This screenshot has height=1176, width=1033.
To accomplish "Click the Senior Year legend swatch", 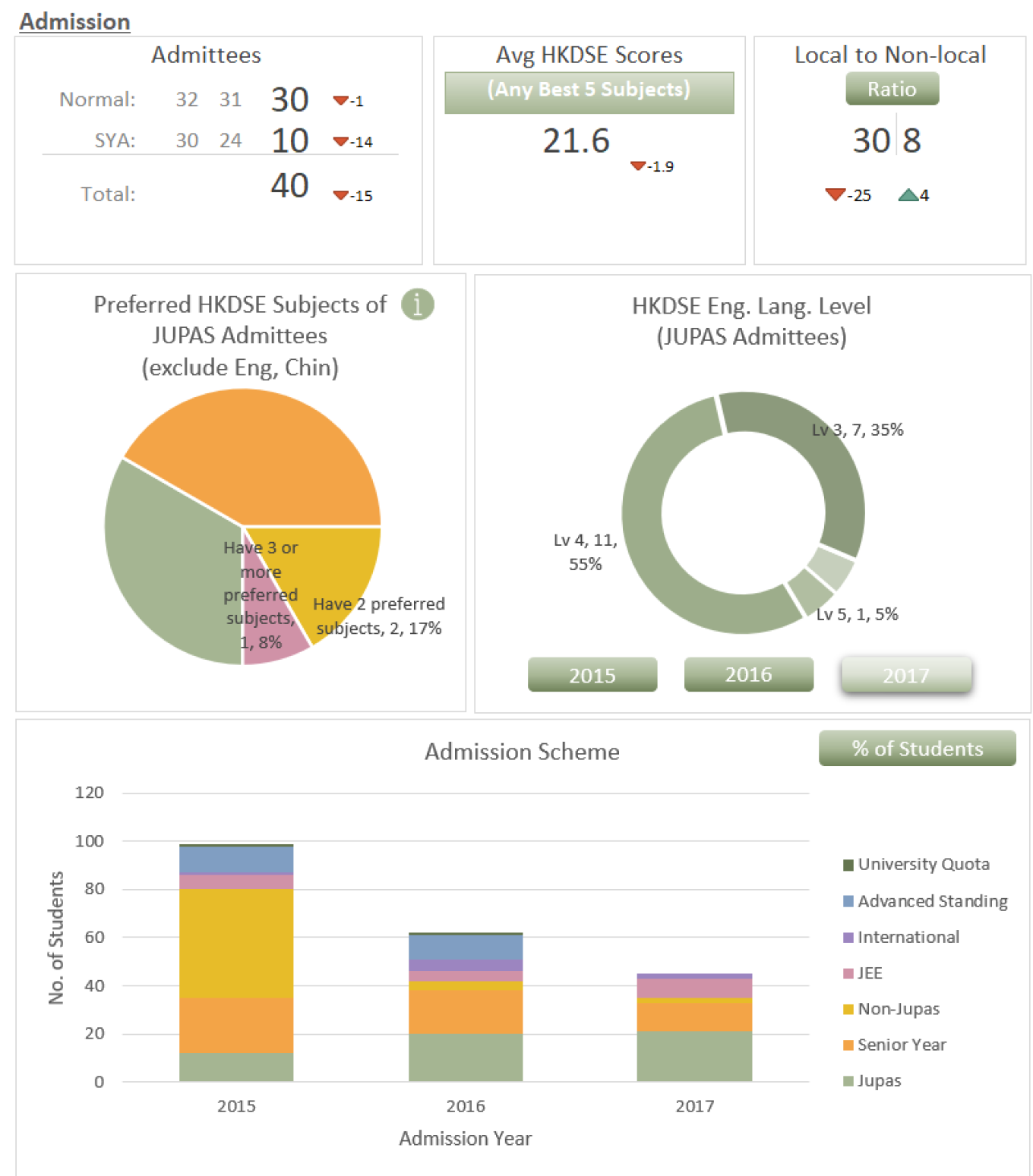I will (848, 1045).
